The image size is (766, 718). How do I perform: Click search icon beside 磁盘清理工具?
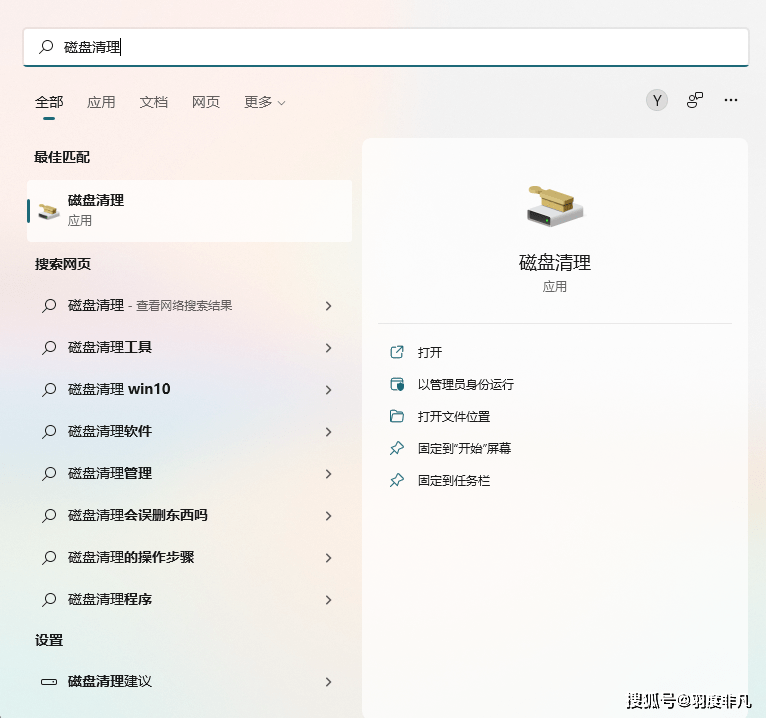point(49,348)
